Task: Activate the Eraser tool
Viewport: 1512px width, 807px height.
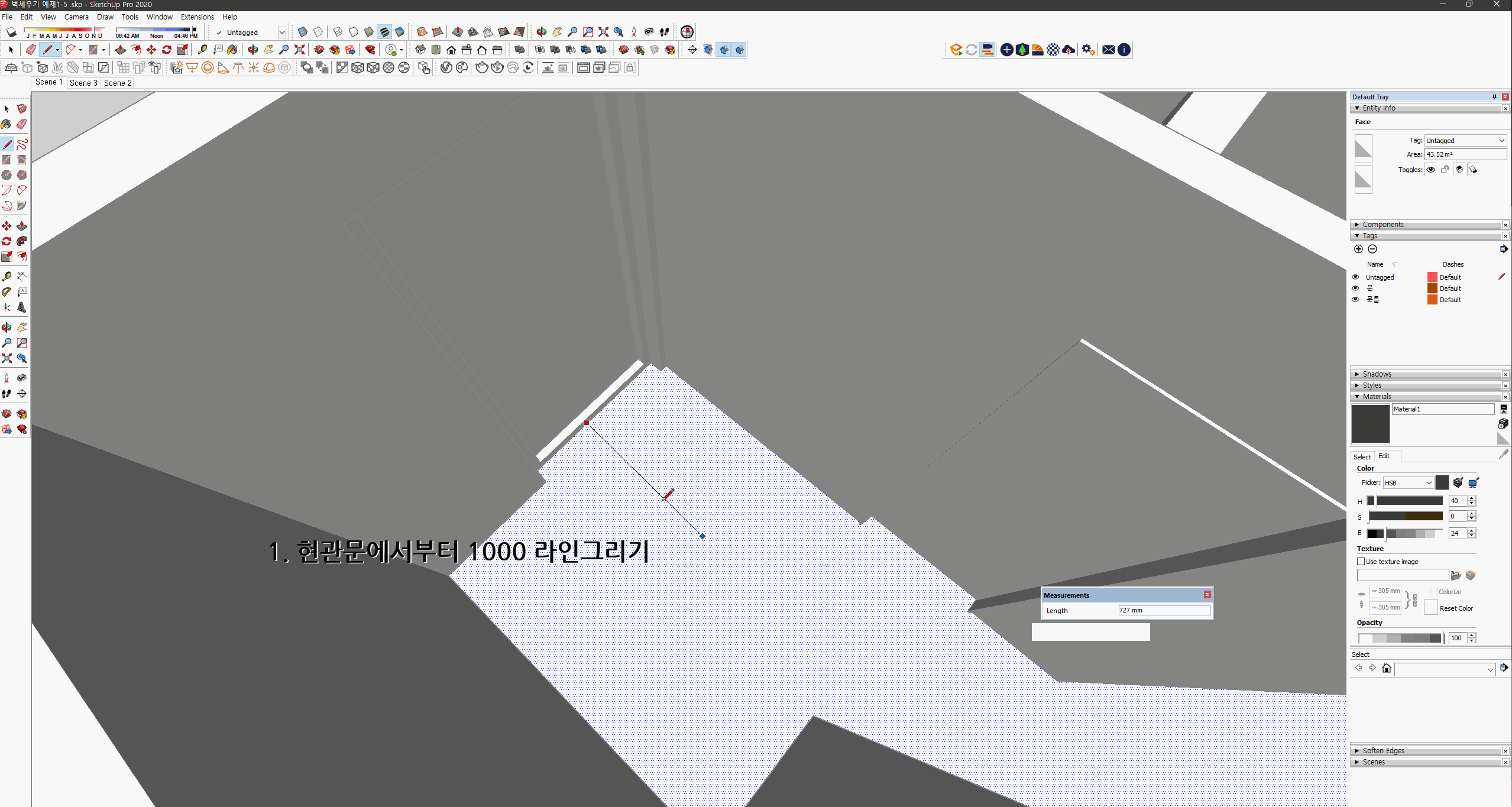Action: (x=21, y=124)
